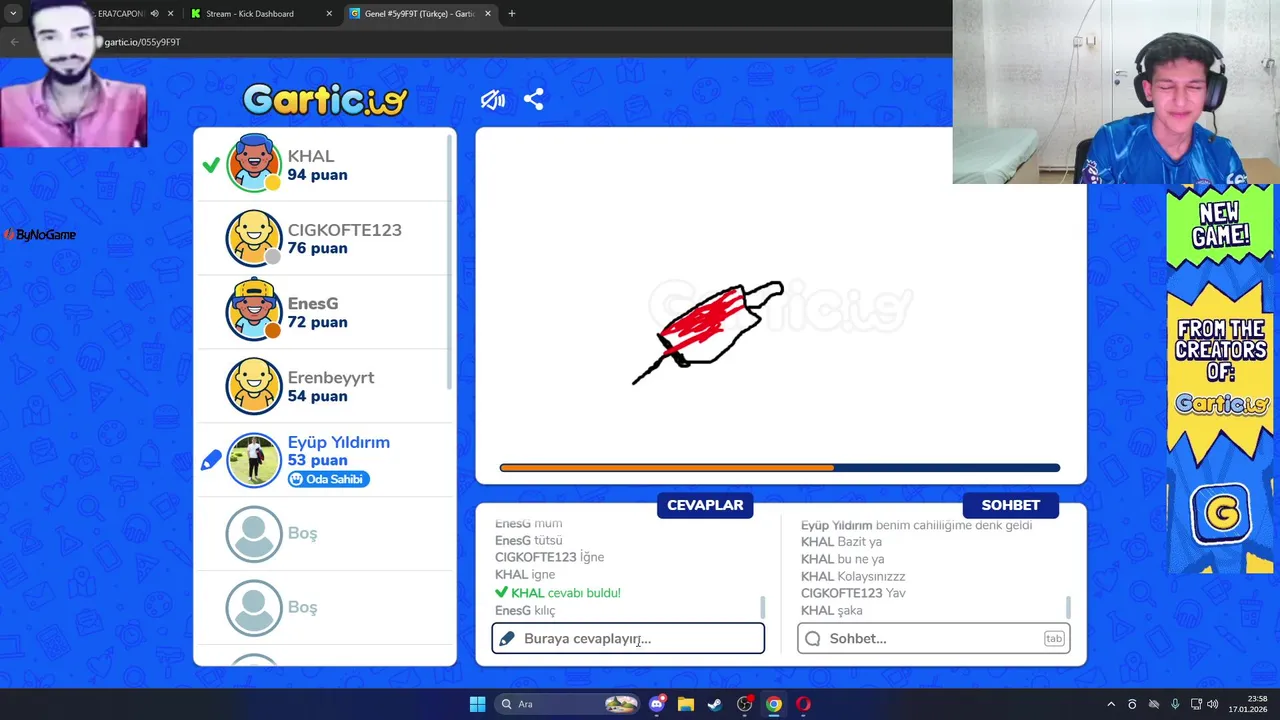The height and width of the screenshot is (720, 1280).
Task: Mute audio on ERA7CAPONE tab
Action: [x=154, y=14]
